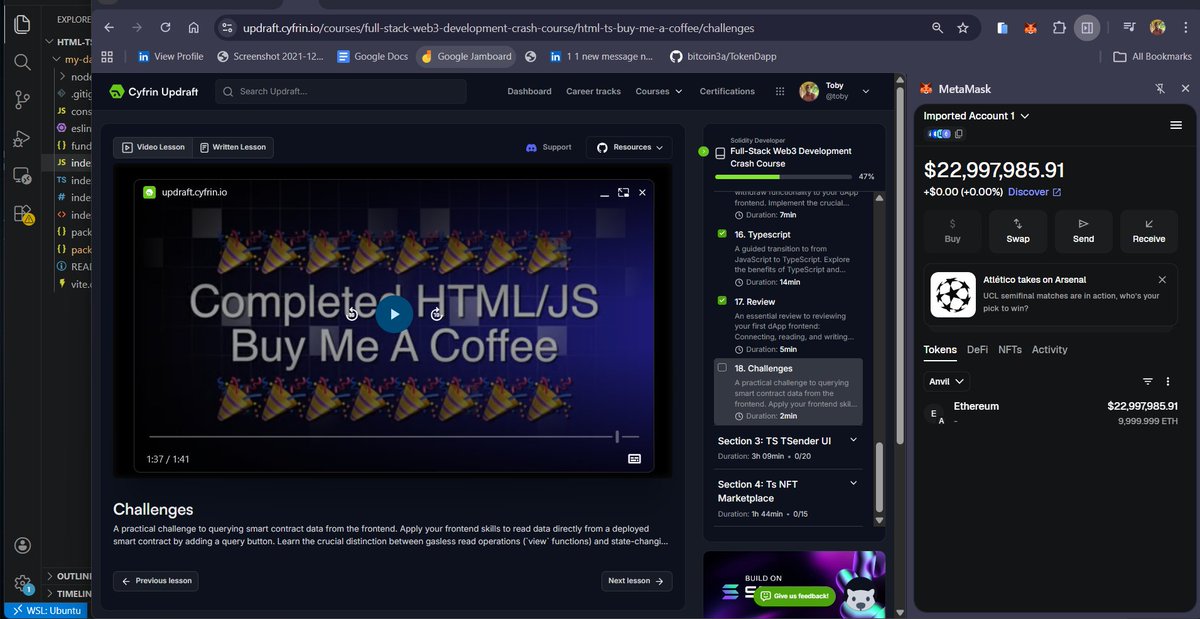Open VS Code Explorer view icon
Screen dimensions: 1200x619
pos(22,23)
